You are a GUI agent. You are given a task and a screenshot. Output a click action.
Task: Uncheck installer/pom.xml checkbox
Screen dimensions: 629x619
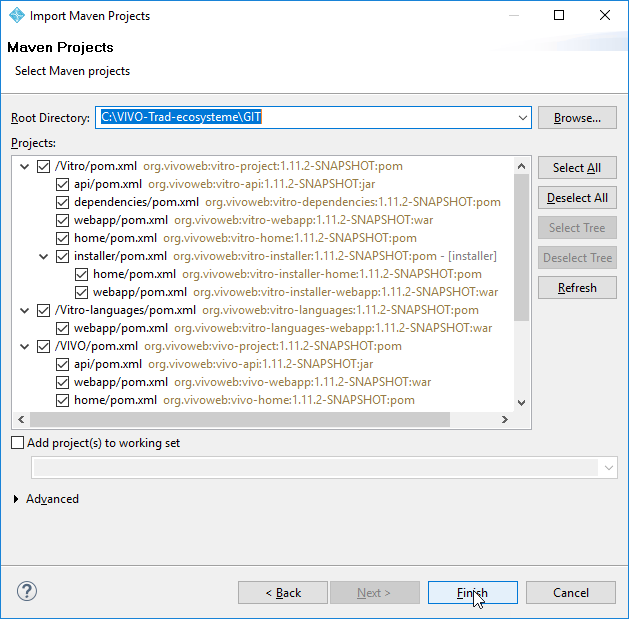tap(62, 256)
